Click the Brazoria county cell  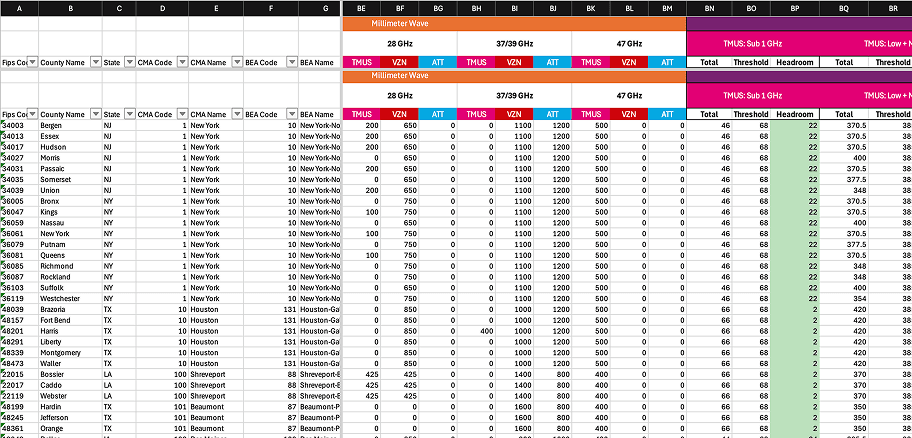click(x=70, y=309)
